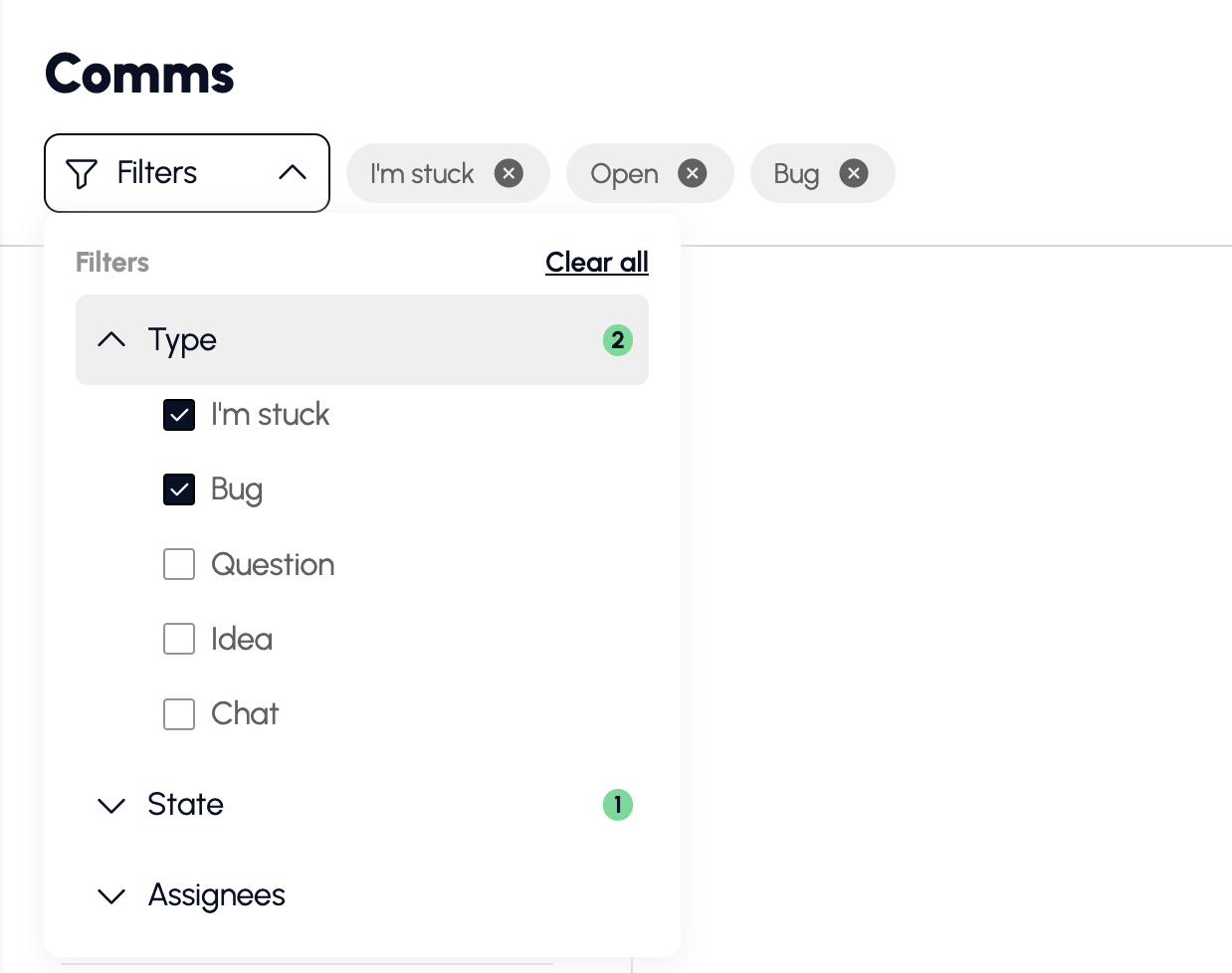Click the "Open" chip label
The height and width of the screenshot is (973, 1232).
624,174
